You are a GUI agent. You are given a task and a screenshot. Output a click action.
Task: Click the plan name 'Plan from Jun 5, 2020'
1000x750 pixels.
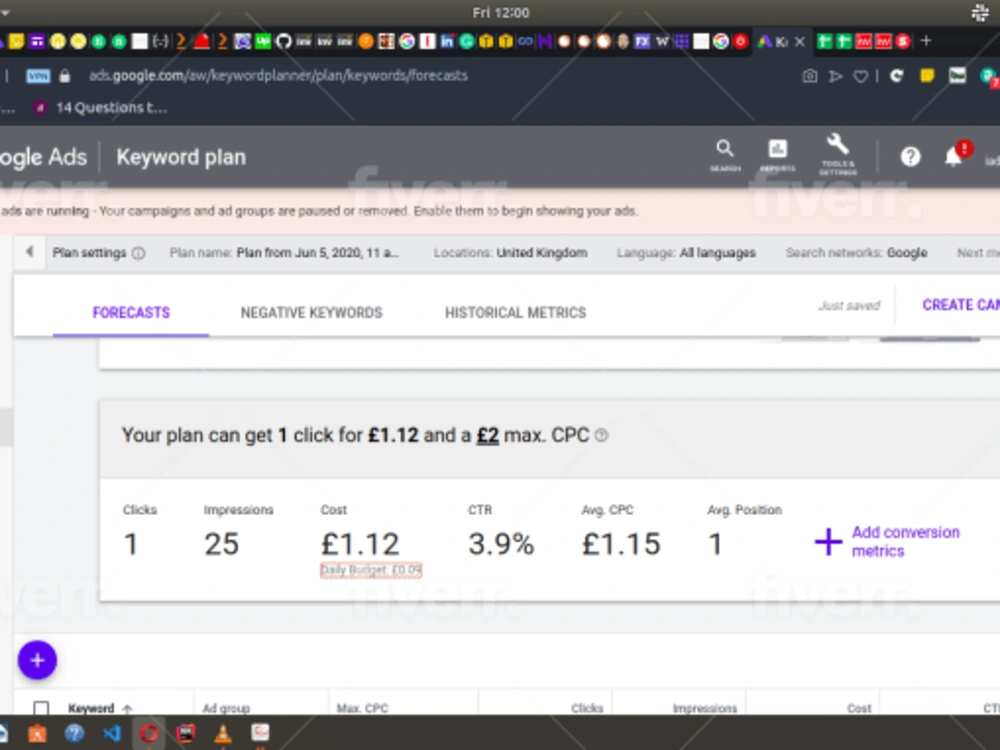click(318, 253)
